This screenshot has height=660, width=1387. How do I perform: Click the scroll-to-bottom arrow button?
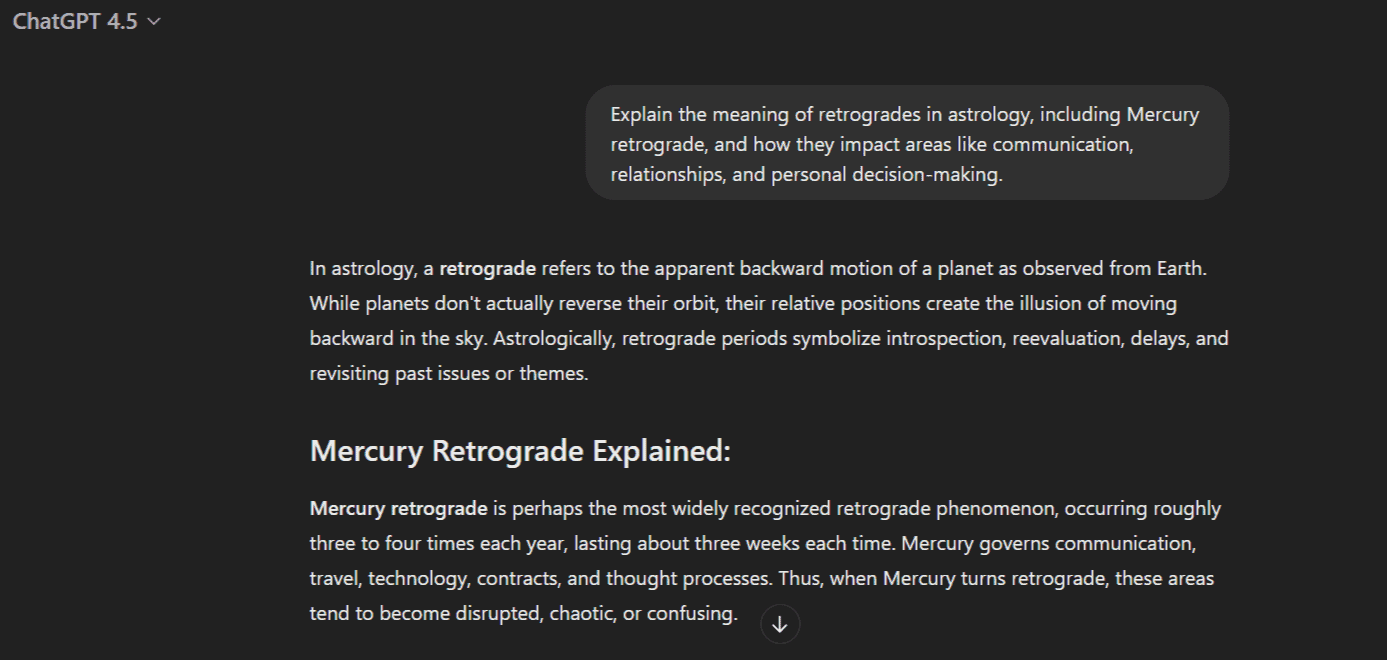(x=780, y=625)
